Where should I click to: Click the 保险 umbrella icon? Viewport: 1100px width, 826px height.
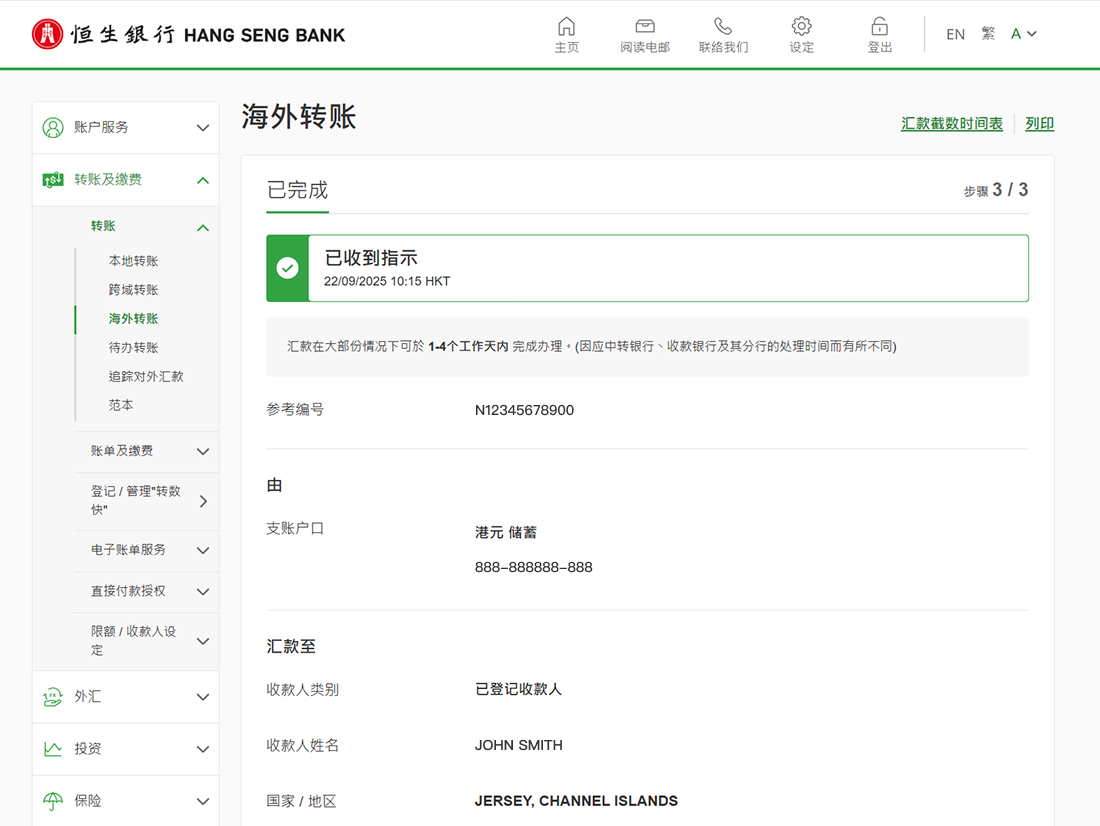(52, 800)
